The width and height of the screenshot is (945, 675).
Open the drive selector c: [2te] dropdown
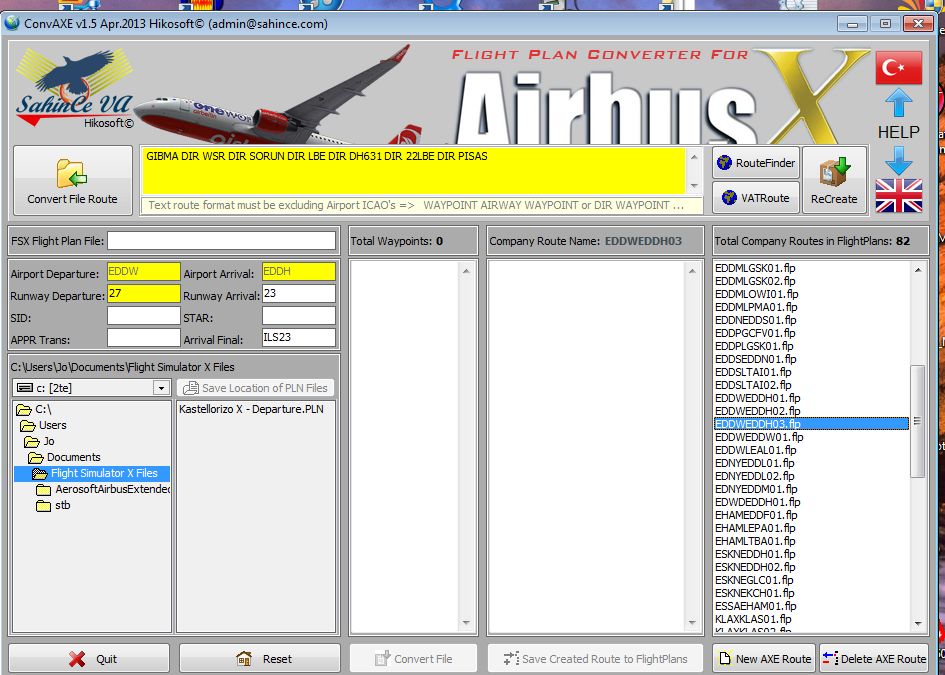click(x=161, y=388)
